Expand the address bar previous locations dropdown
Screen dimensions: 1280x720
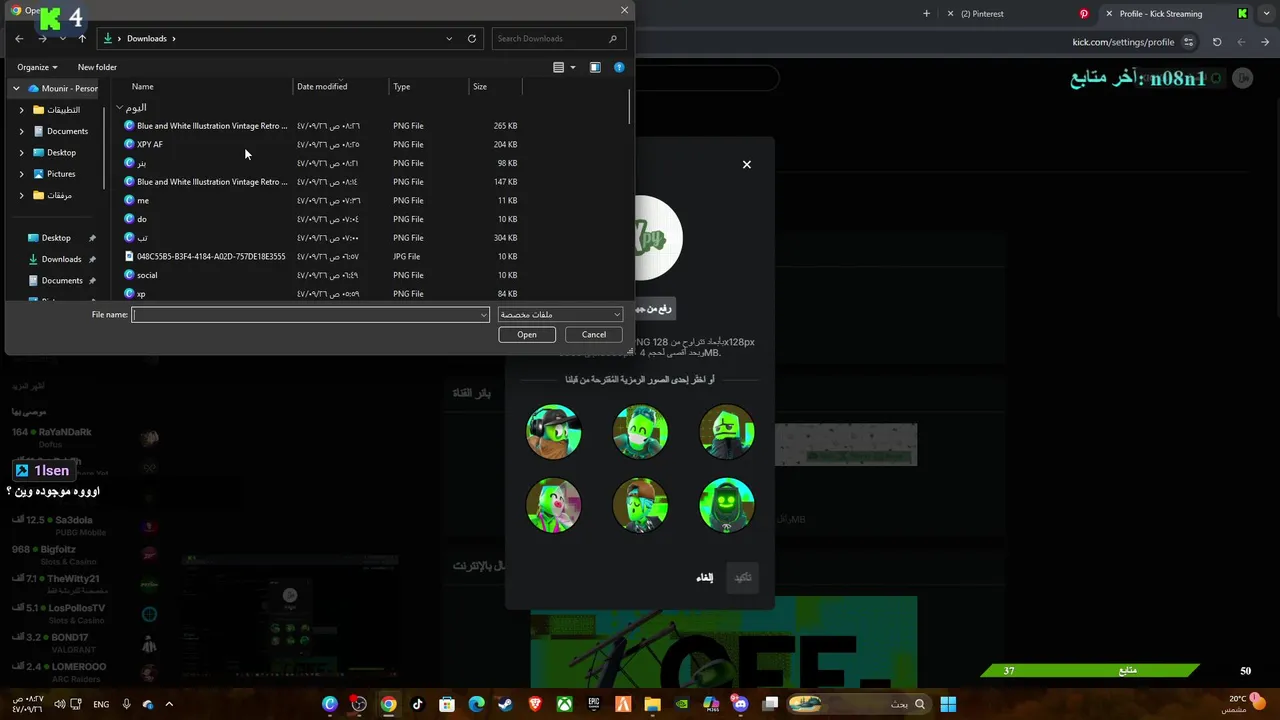point(449,38)
